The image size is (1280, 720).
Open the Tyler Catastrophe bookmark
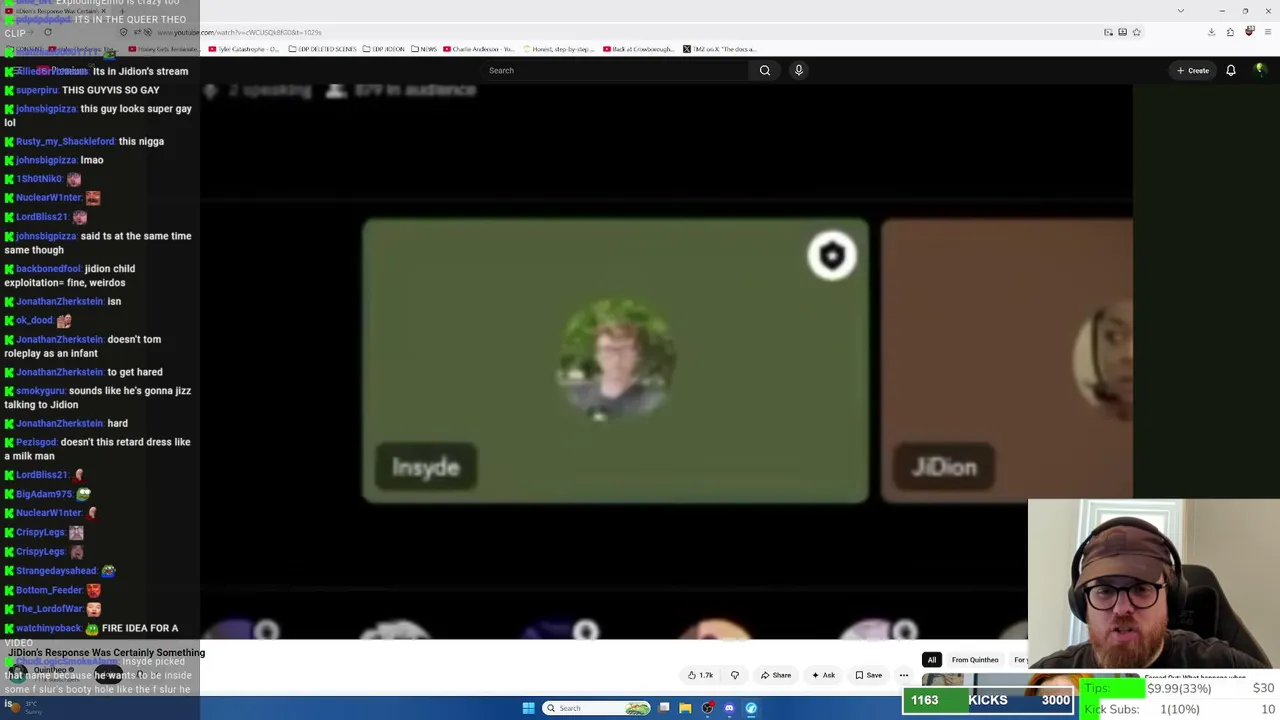click(x=244, y=49)
